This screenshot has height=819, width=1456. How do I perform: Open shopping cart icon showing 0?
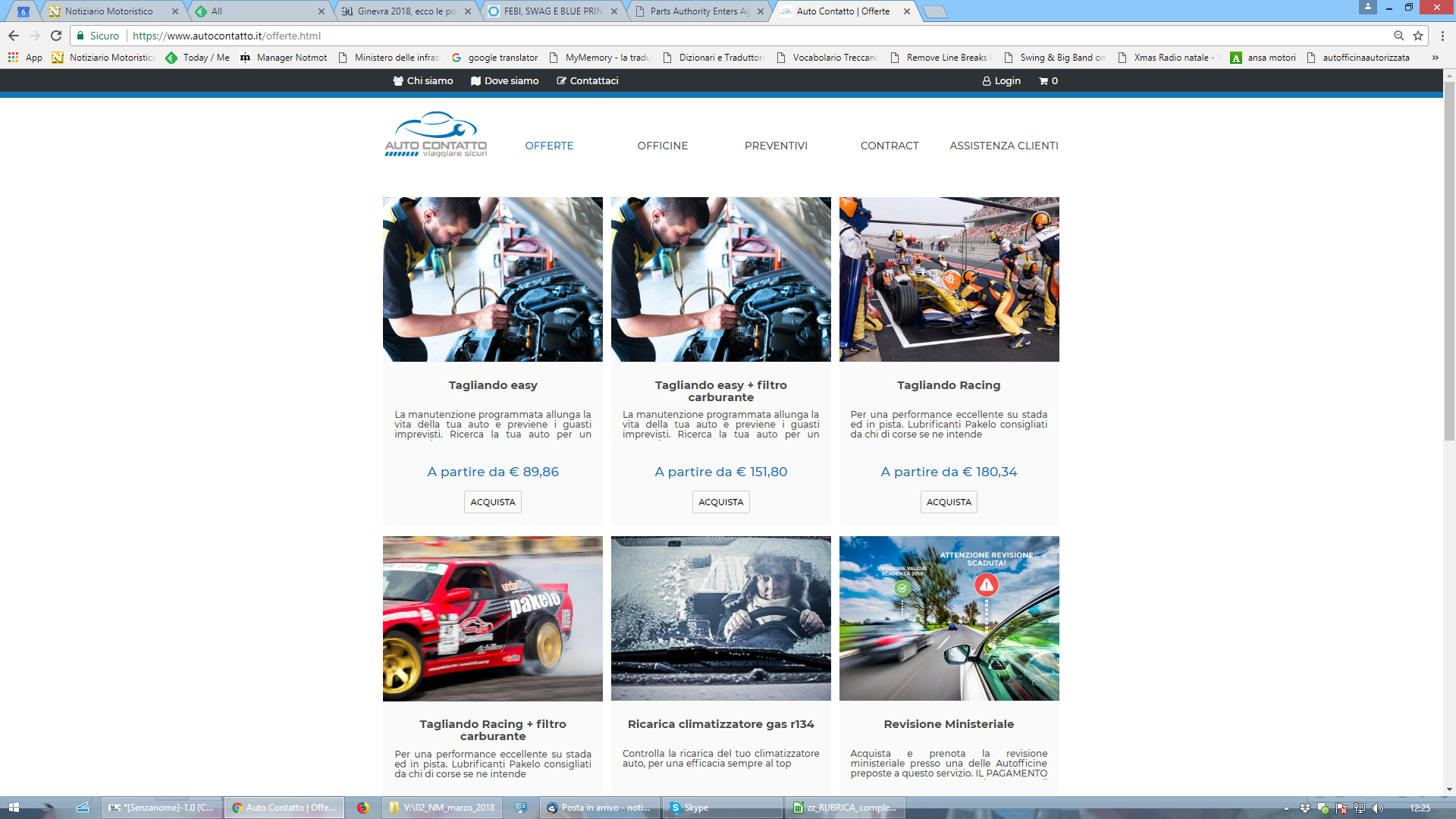point(1048,81)
